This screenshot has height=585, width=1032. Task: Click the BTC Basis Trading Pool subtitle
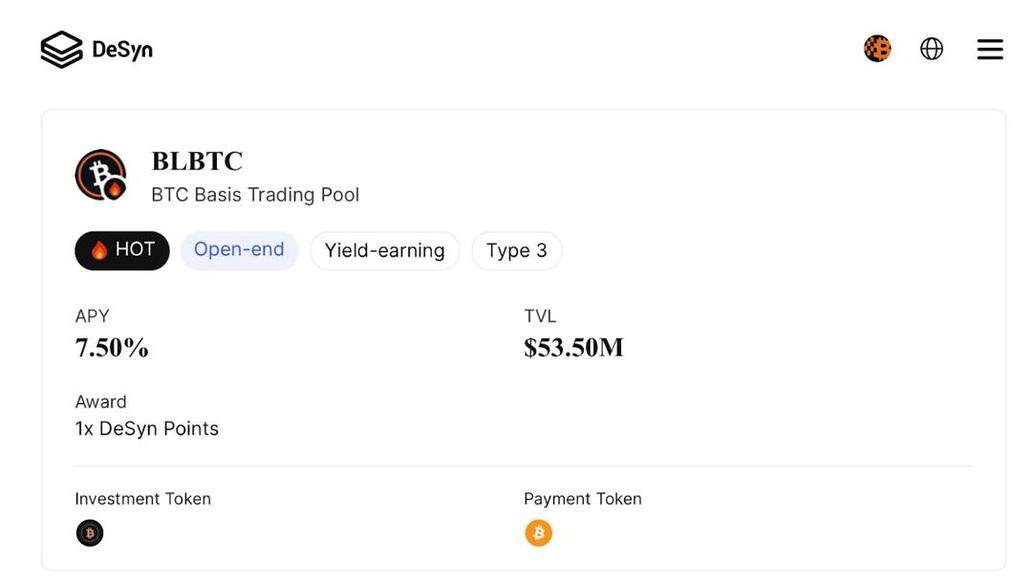coord(255,195)
